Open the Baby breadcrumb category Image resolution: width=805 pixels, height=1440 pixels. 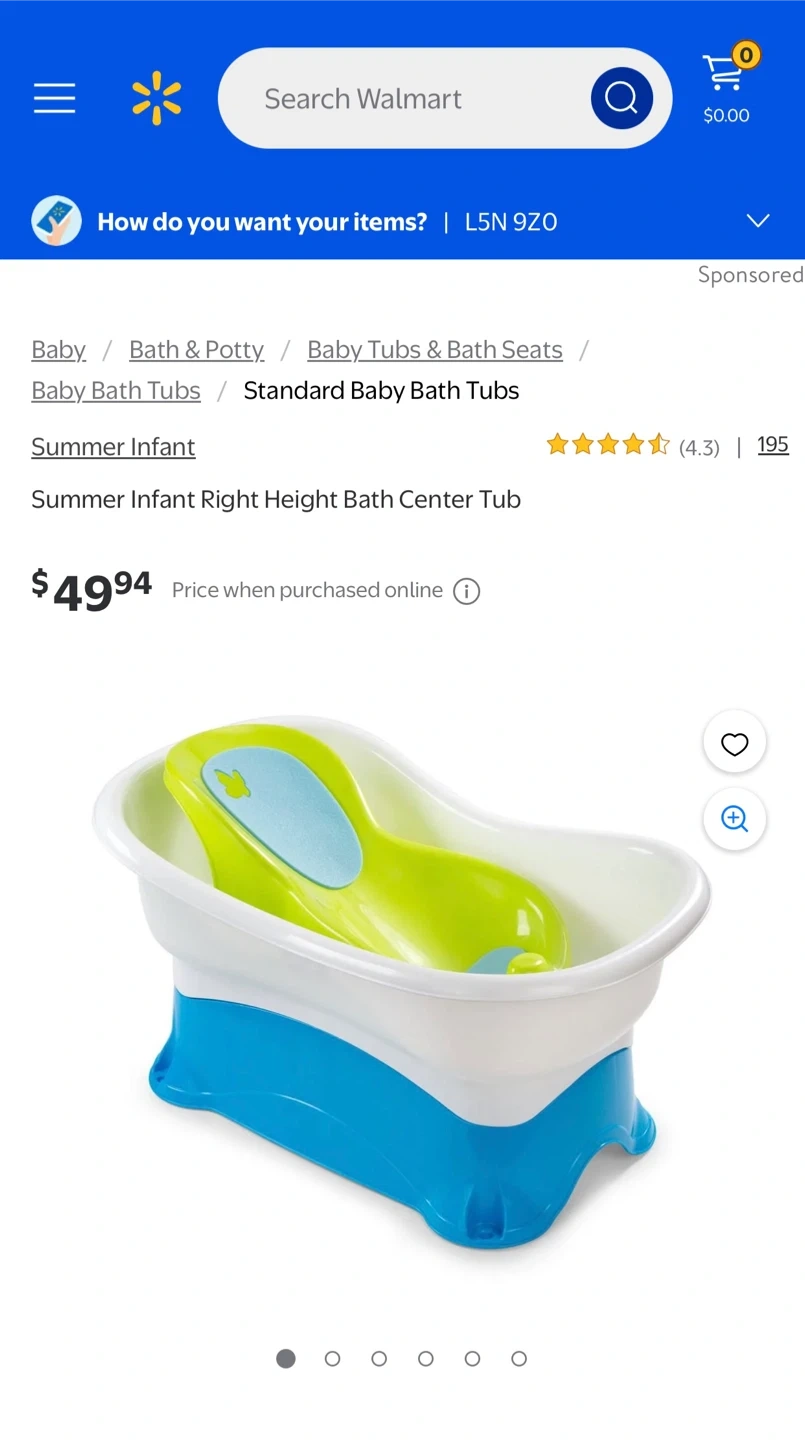(58, 350)
